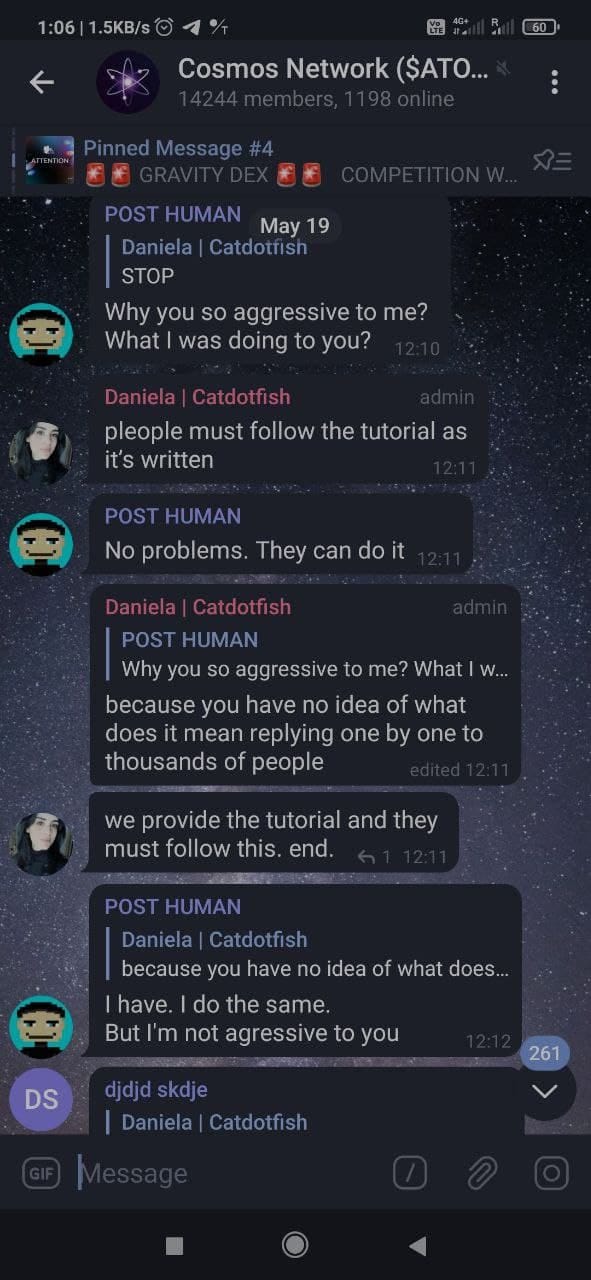
Task: Open the pinned messages list icon
Action: tap(552, 160)
